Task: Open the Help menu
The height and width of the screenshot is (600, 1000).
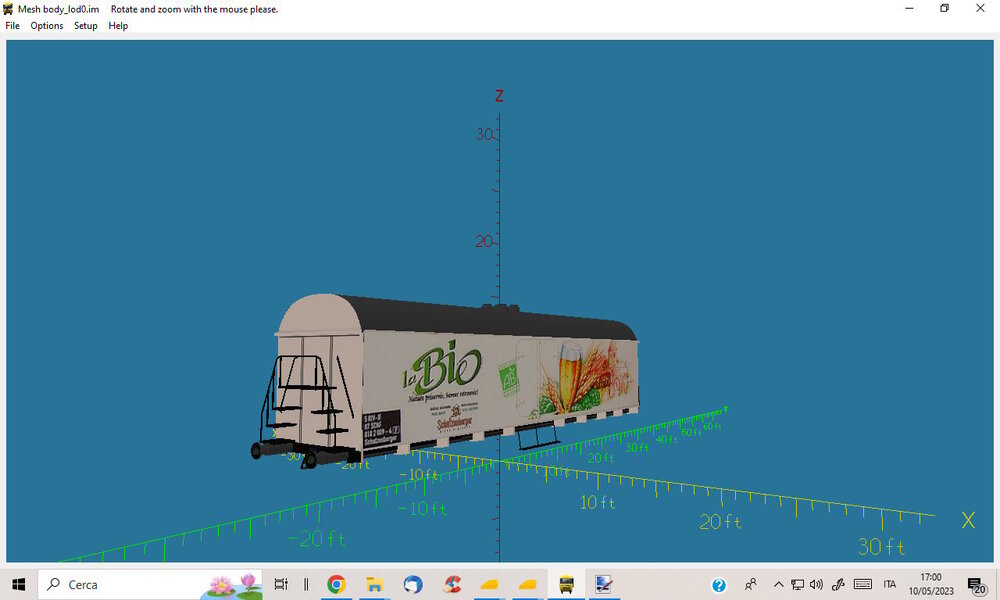Action: (118, 26)
